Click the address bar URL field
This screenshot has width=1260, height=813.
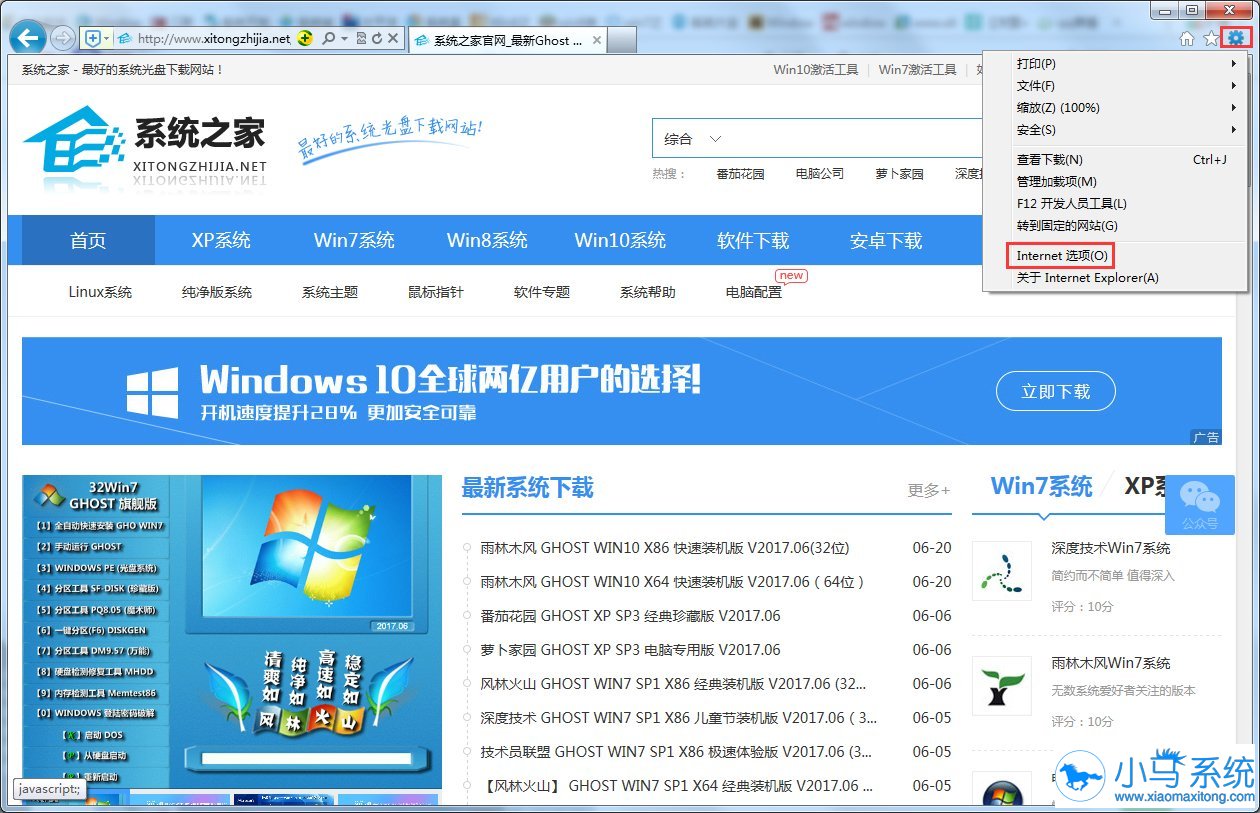point(213,38)
